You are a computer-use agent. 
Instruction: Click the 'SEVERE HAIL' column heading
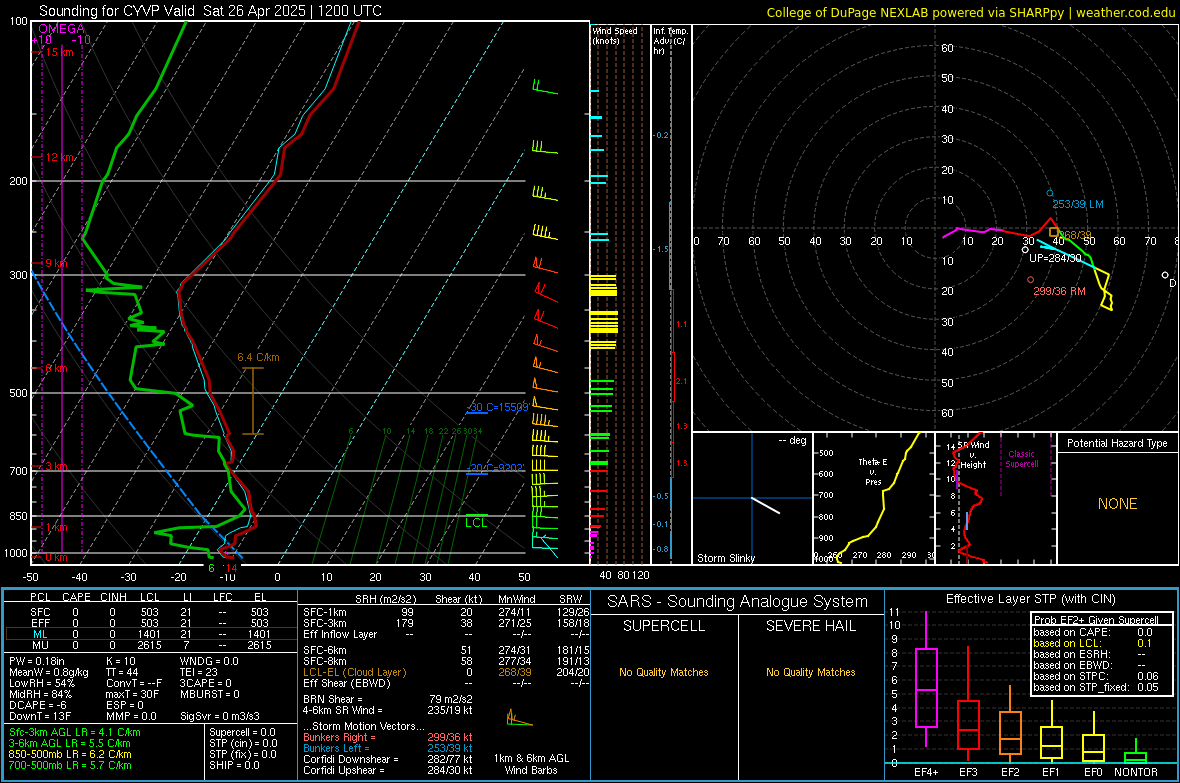[810, 626]
